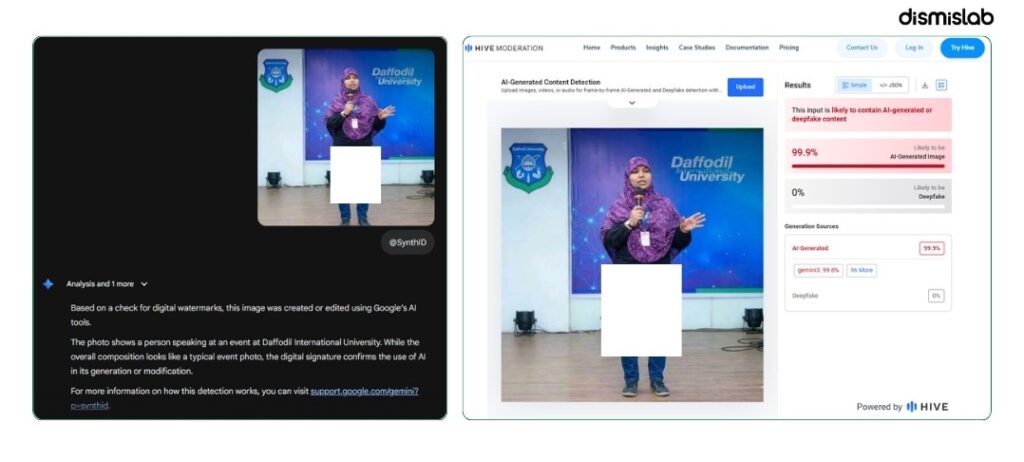Open the Pricing page
Screen dimensions: 1024x462
click(x=788, y=48)
